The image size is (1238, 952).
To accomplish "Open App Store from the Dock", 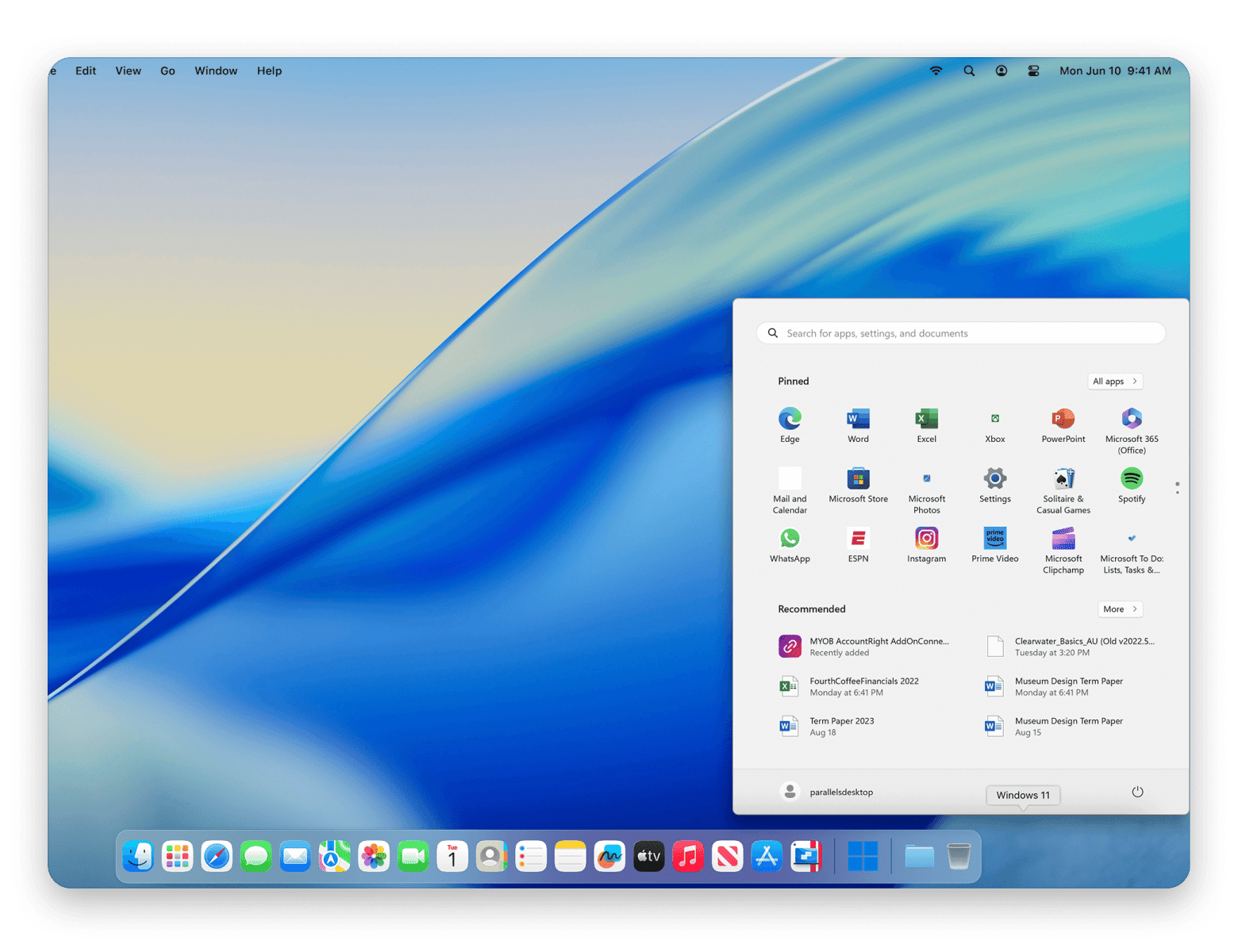I will click(x=767, y=856).
